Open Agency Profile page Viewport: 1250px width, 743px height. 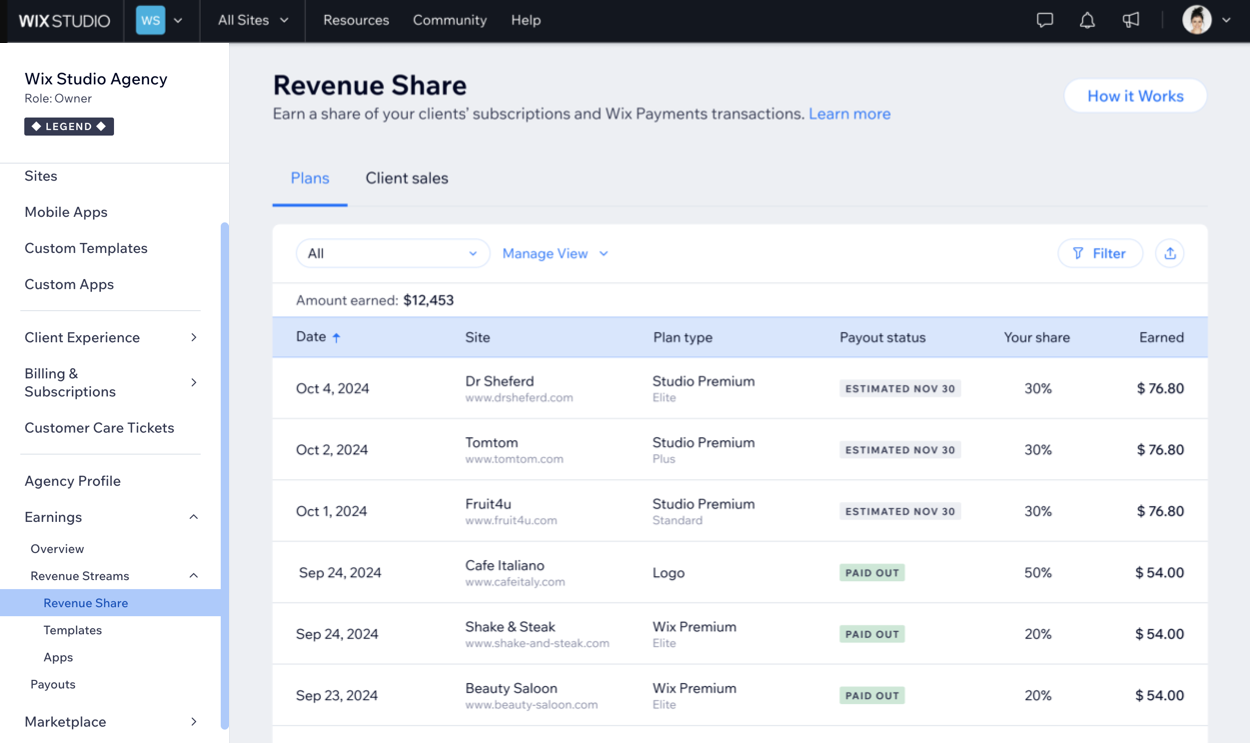coord(72,481)
